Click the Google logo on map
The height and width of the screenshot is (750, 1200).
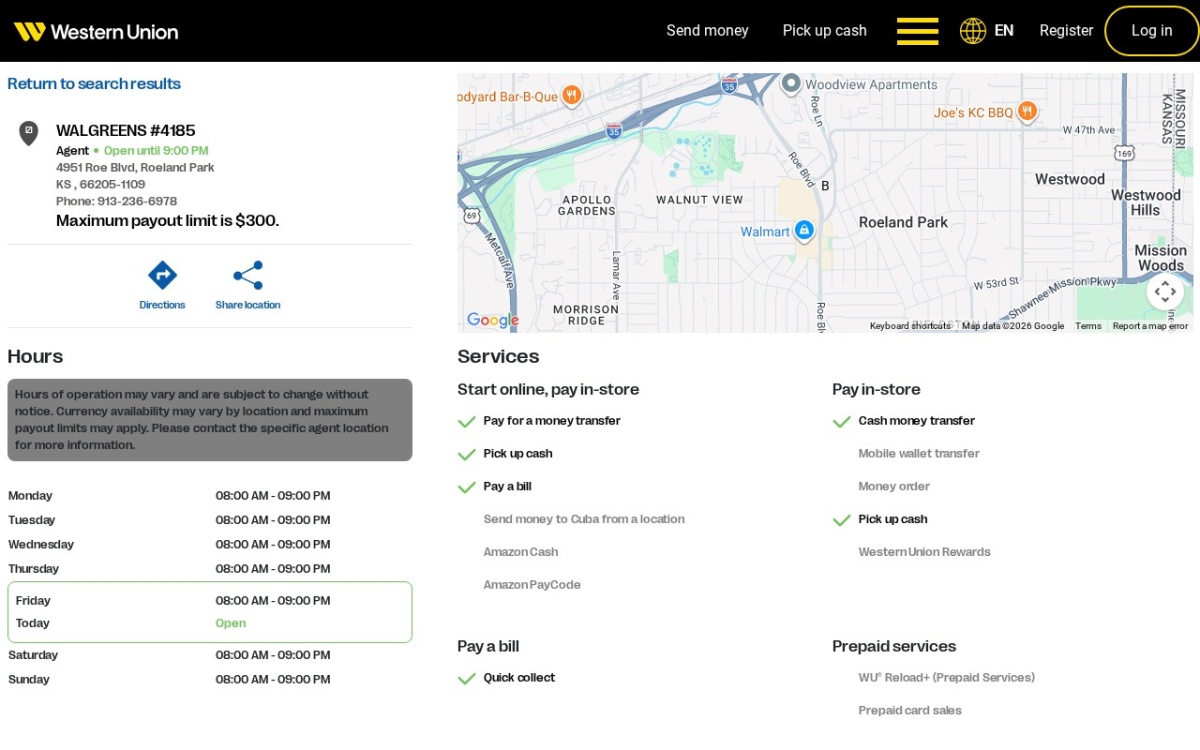tap(493, 320)
